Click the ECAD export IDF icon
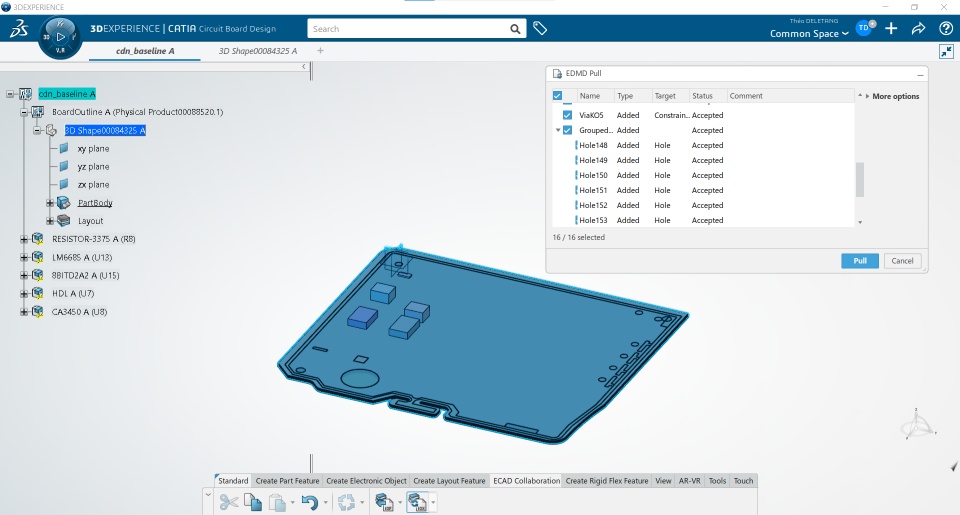The height and width of the screenshot is (515, 960). (384, 503)
